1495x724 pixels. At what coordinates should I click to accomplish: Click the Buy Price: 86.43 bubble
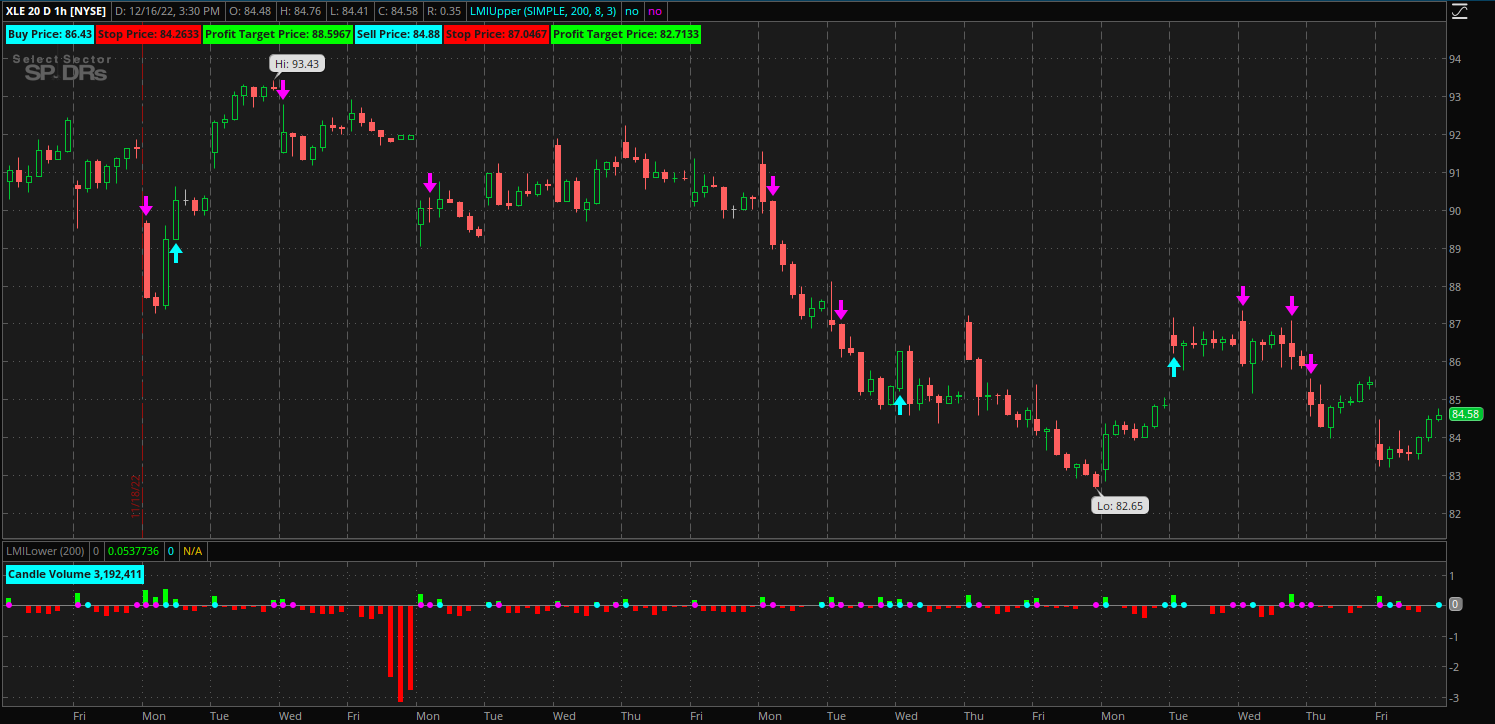point(48,33)
